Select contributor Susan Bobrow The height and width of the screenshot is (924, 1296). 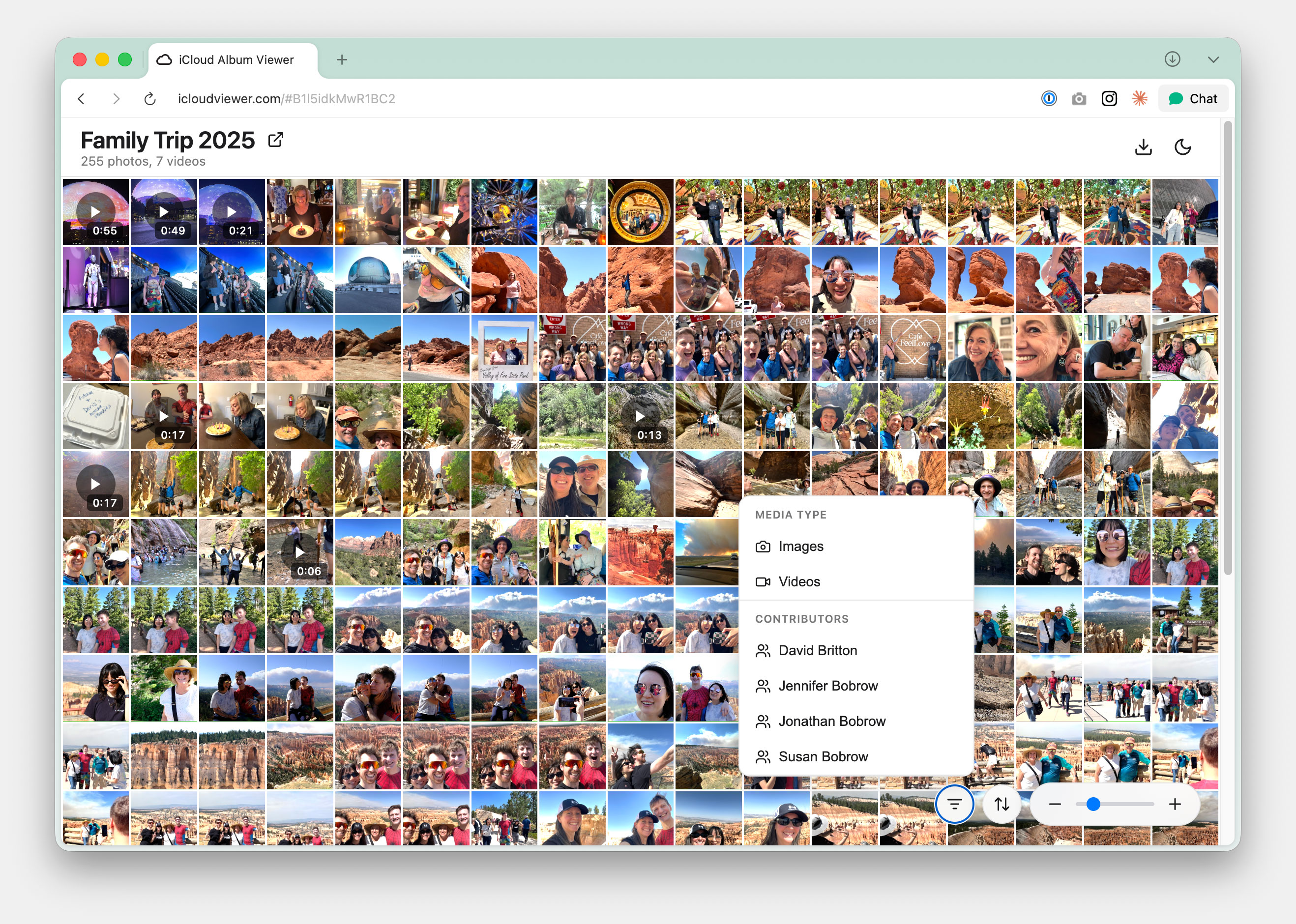point(823,756)
